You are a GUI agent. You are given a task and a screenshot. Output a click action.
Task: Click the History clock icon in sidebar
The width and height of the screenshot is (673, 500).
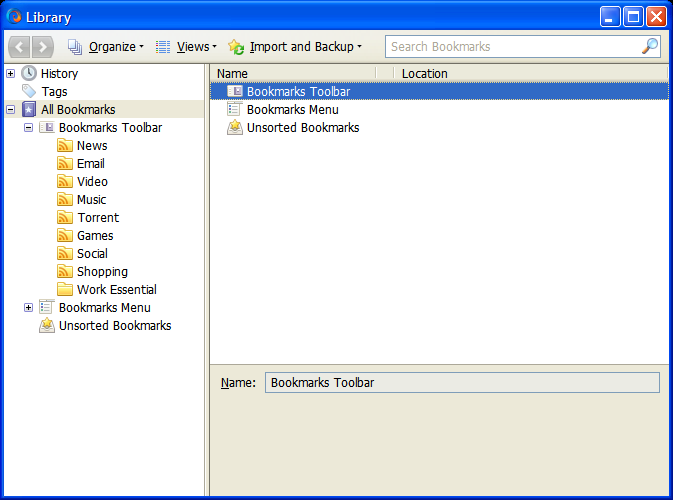point(29,73)
